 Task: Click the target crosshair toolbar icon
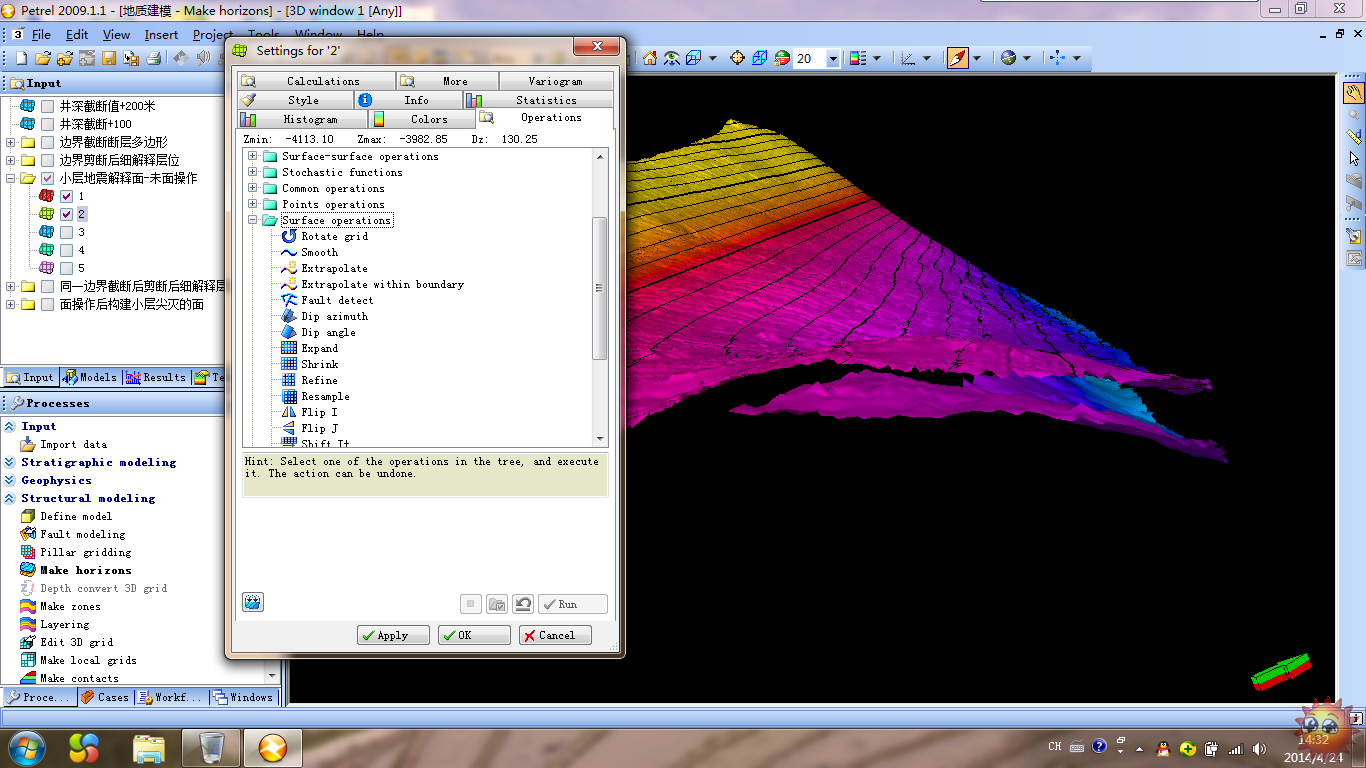pos(738,58)
